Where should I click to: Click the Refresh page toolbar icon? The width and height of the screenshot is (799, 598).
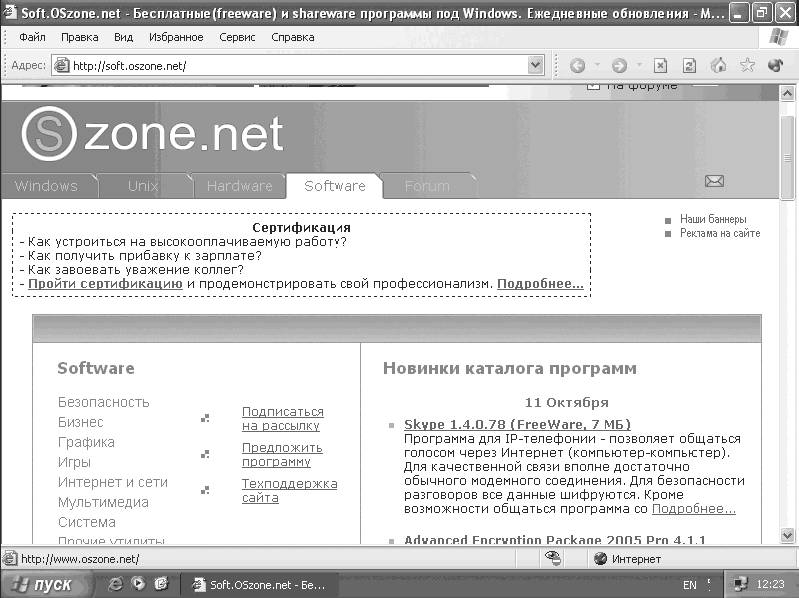coord(689,65)
